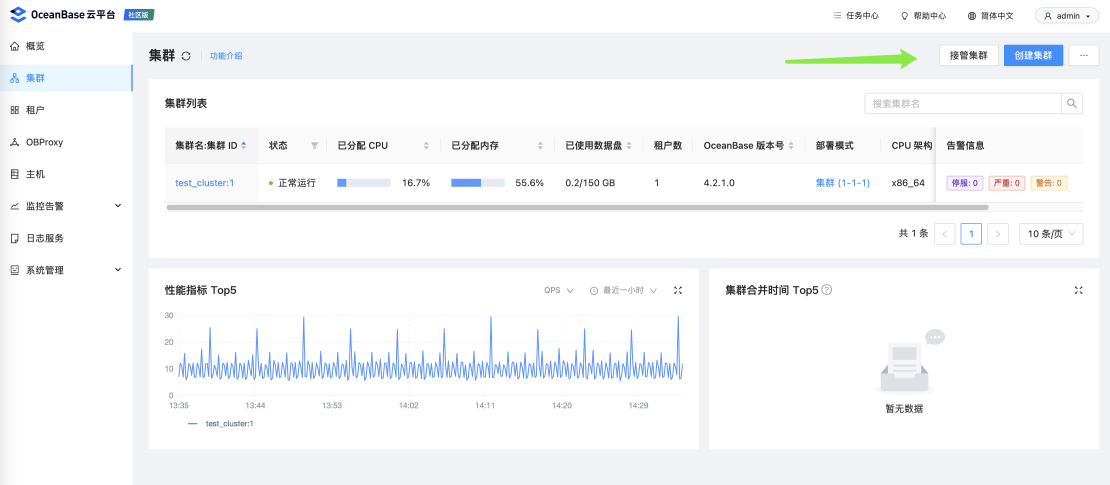Screen dimensions: 1110x485
Task: Go to Overview (概览) in sidebar
Action: tap(67, 46)
